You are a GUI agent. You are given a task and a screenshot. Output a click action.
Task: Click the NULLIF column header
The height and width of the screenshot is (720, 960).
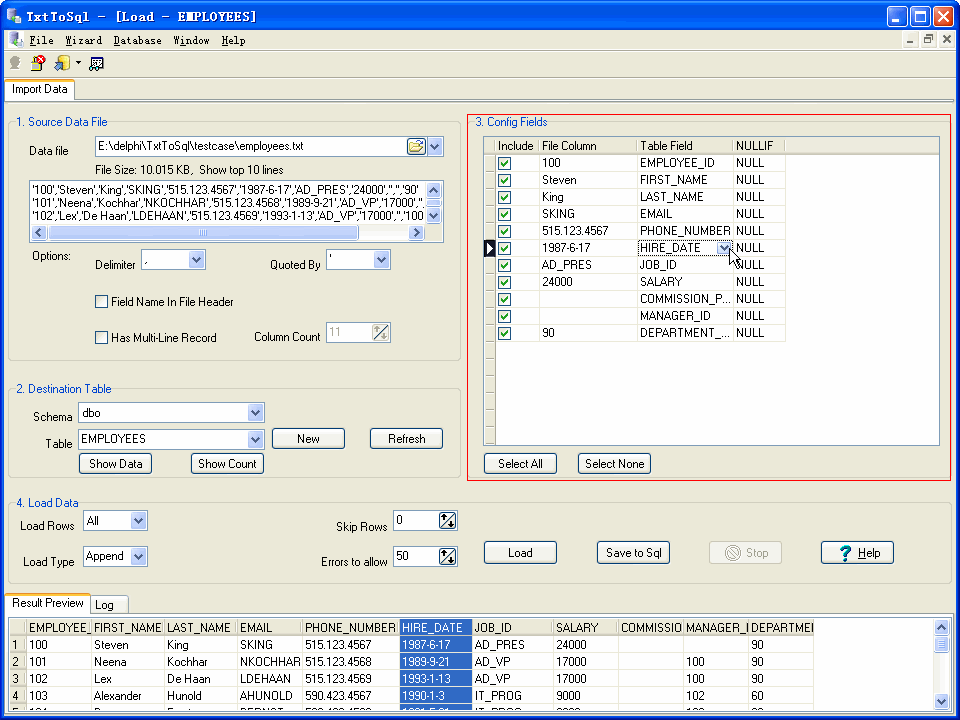click(759, 146)
